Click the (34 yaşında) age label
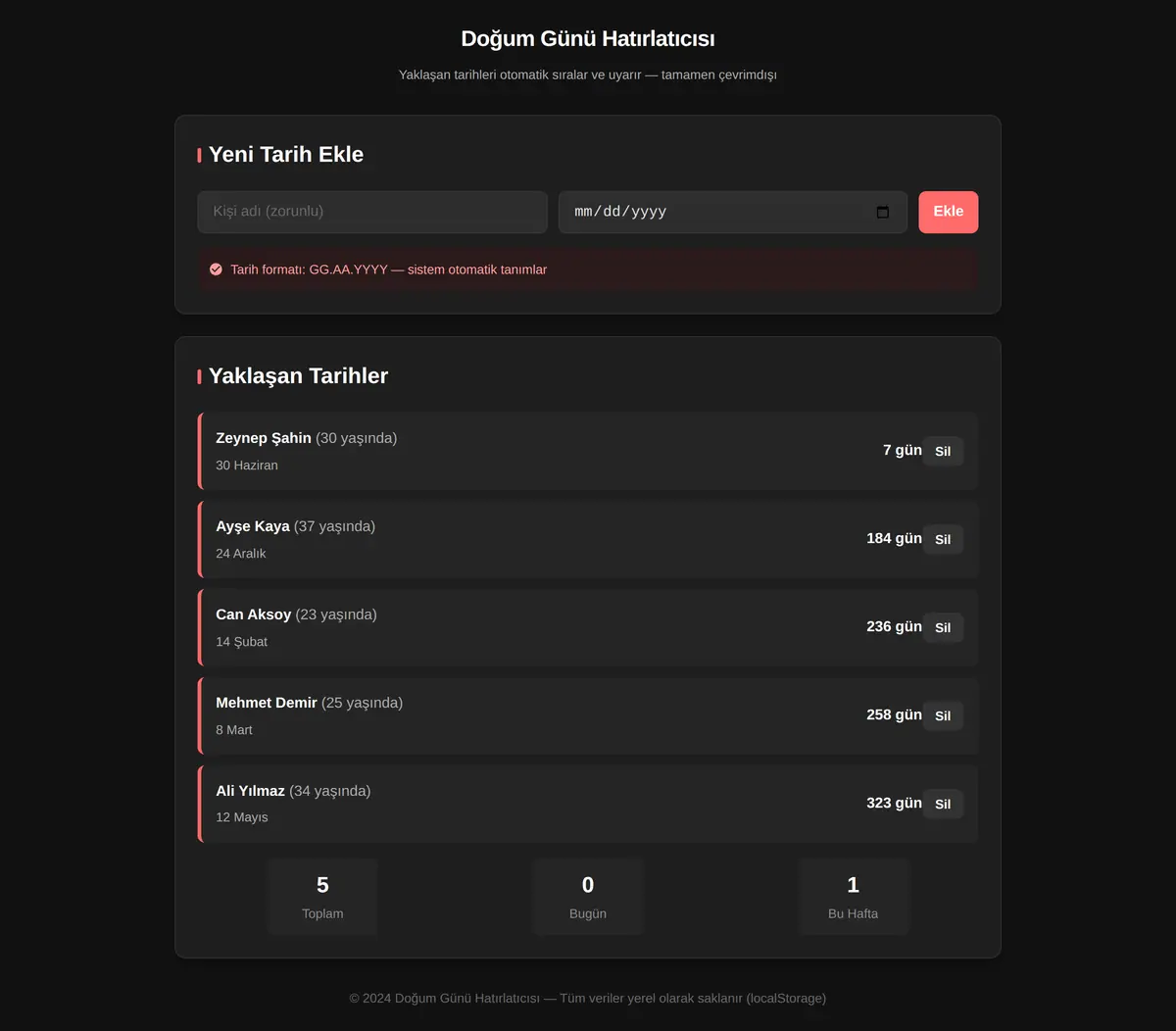Image resolution: width=1176 pixels, height=1031 pixels. pyautogui.click(x=330, y=791)
